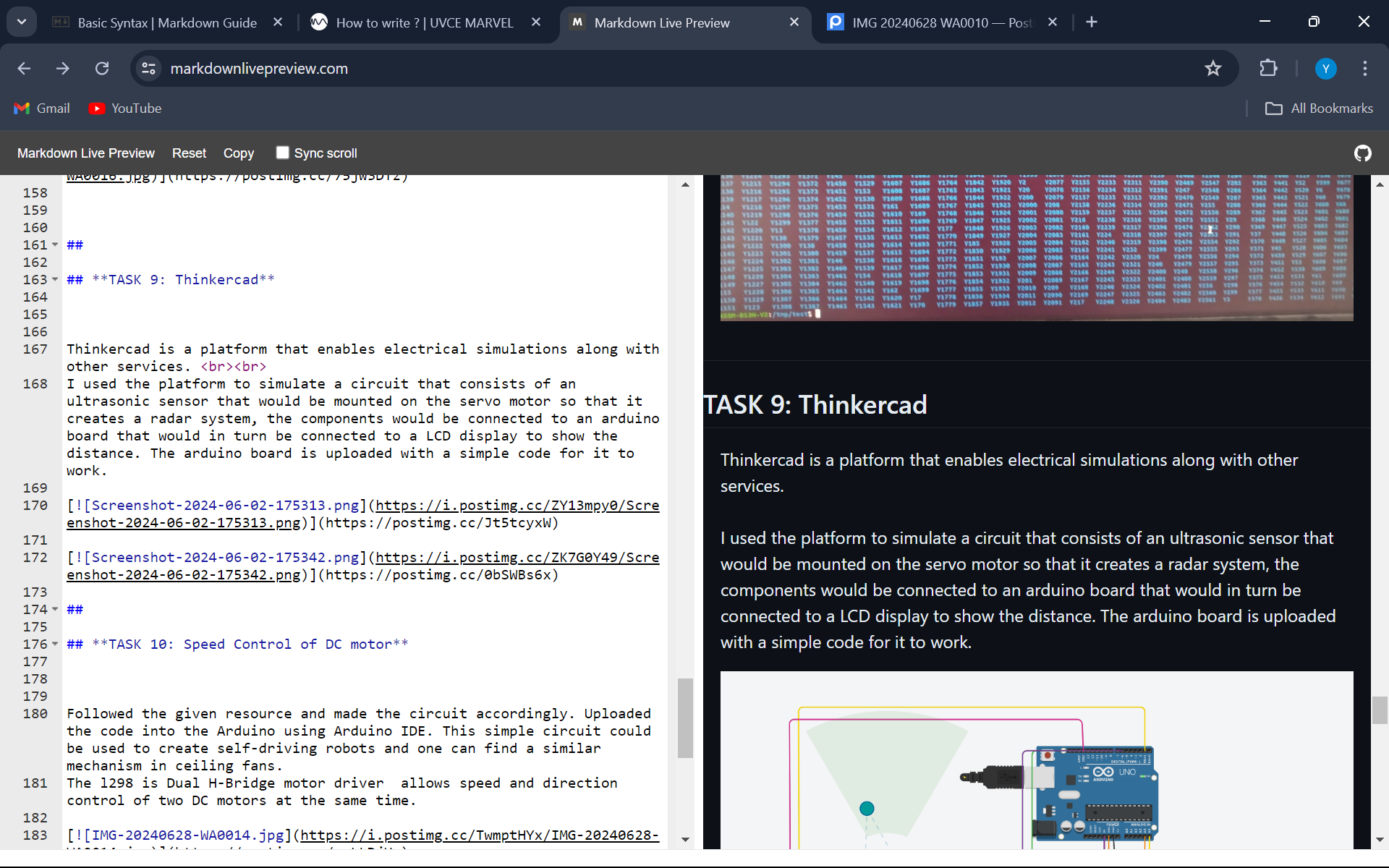Click the Markdown Live Preview header title

[x=86, y=153]
